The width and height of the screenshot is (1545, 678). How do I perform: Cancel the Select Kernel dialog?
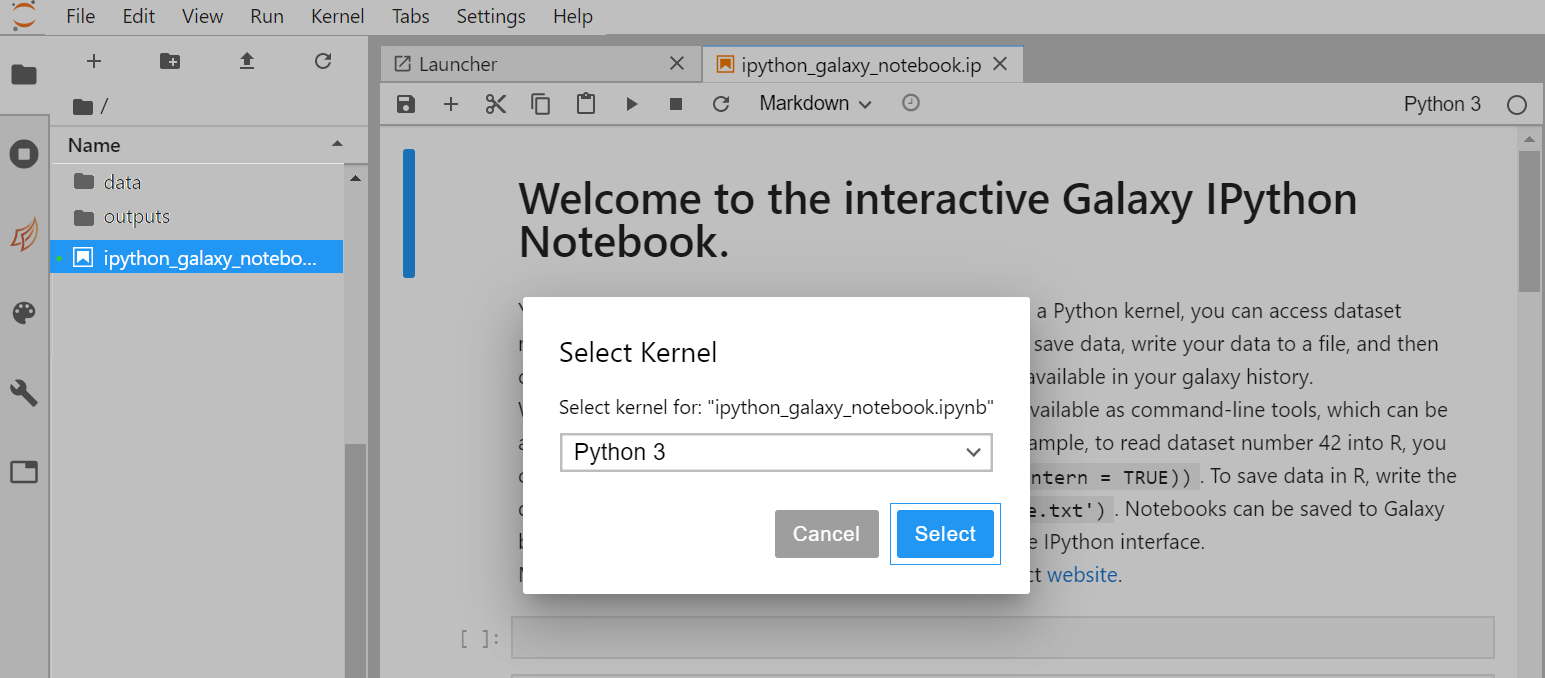[826, 534]
